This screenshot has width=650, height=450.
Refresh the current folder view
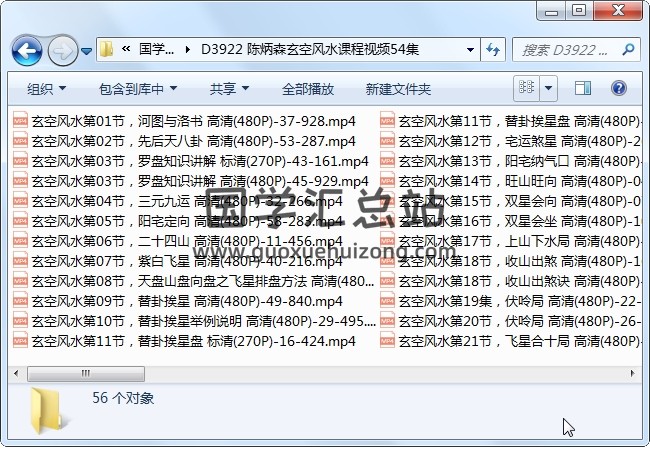[493, 50]
